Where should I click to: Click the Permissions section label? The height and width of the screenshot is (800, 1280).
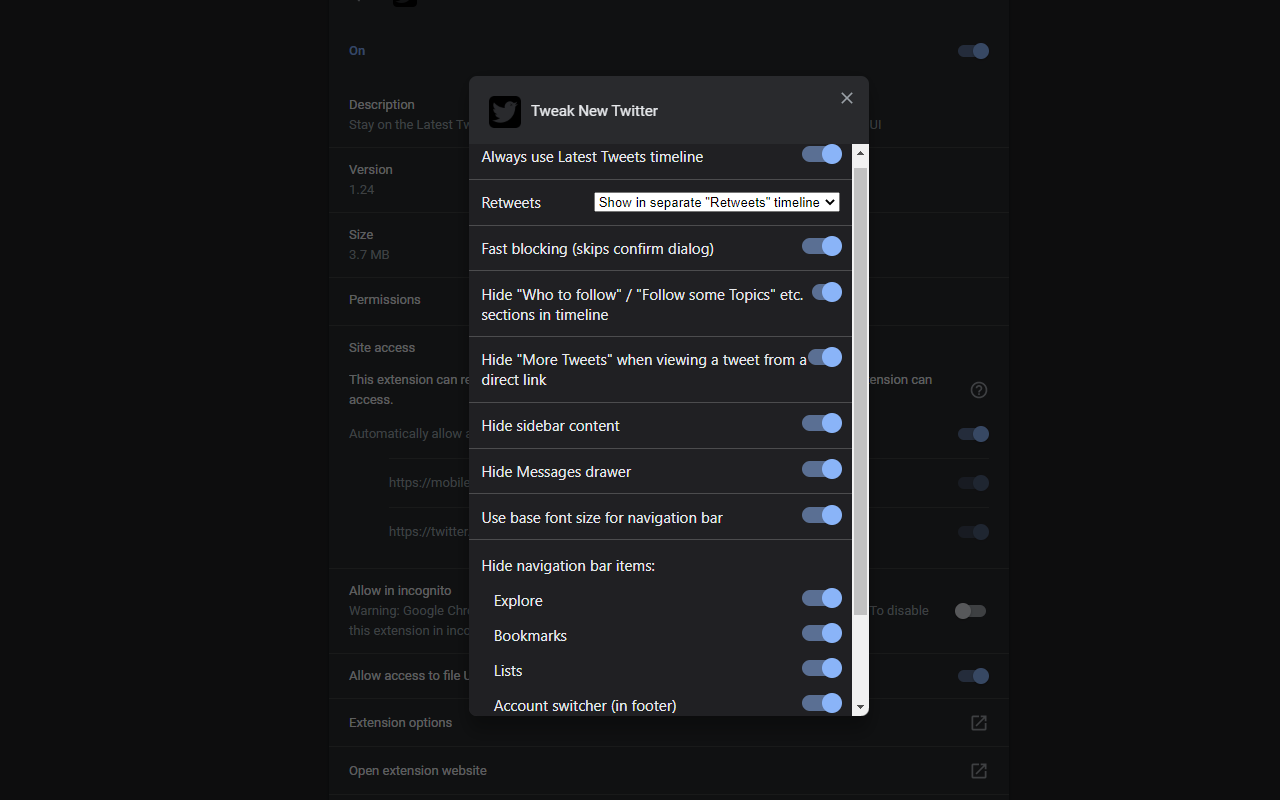click(x=385, y=300)
